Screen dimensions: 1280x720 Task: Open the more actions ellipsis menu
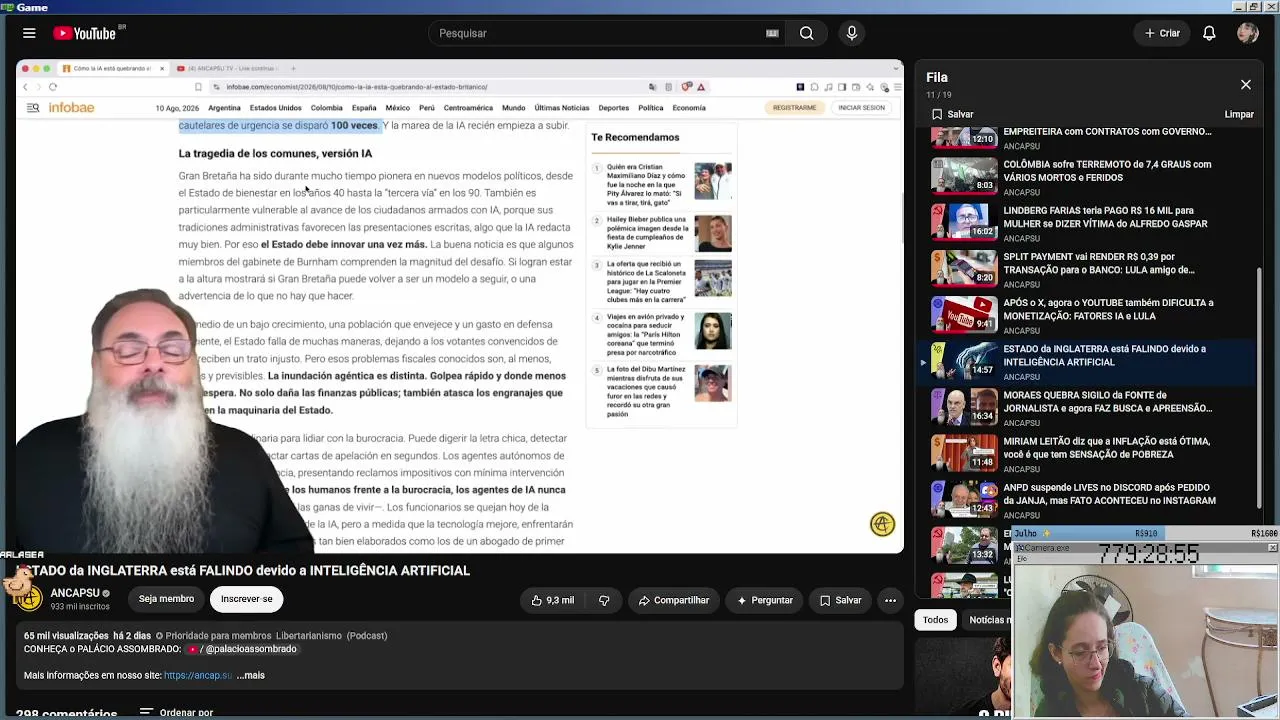coord(890,600)
